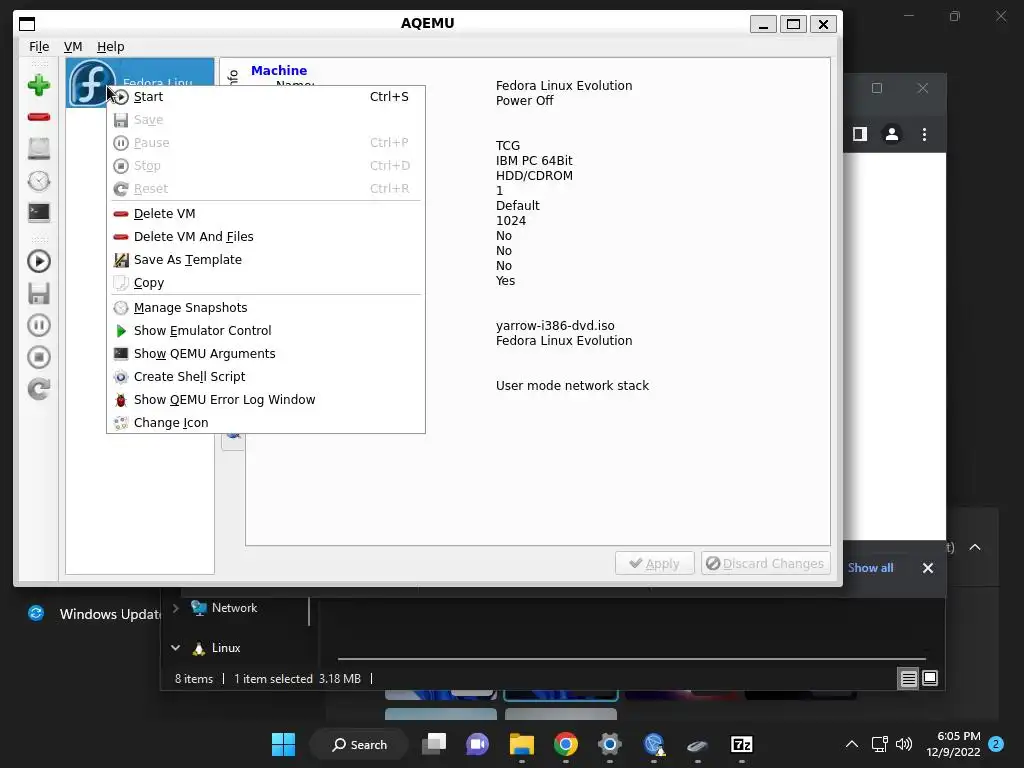Collapse the Linux tree item in File Explorer

pyautogui.click(x=176, y=648)
